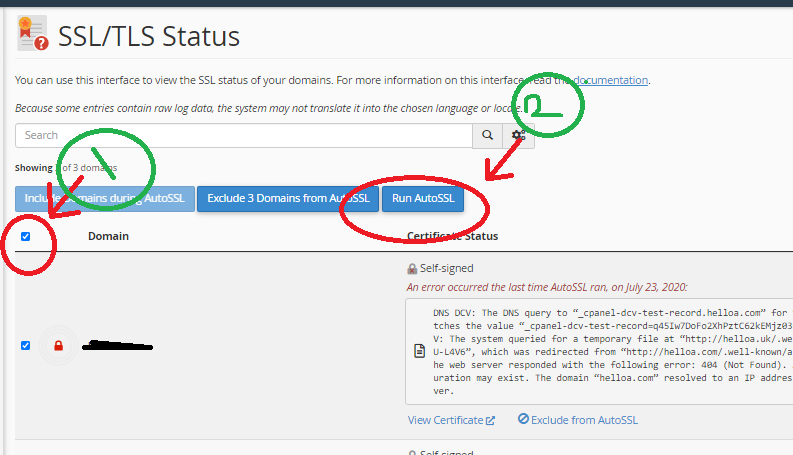Toggle the select-all domains checkbox

(x=26, y=237)
